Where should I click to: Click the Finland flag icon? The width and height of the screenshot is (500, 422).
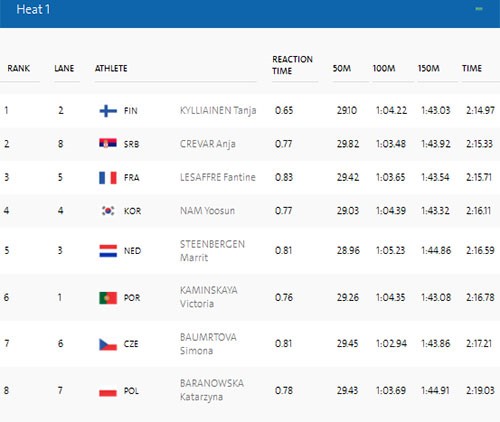(108, 111)
